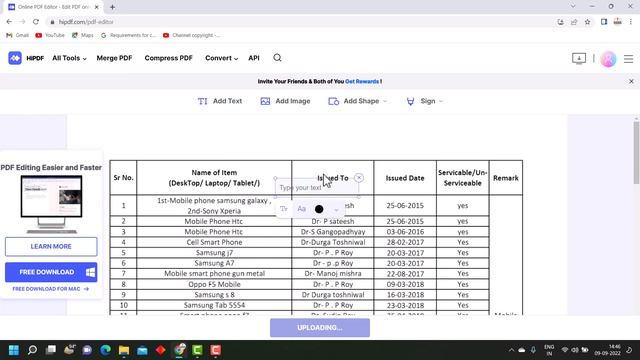
Task: Click the address bar URL
Action: pyautogui.click(x=86, y=22)
